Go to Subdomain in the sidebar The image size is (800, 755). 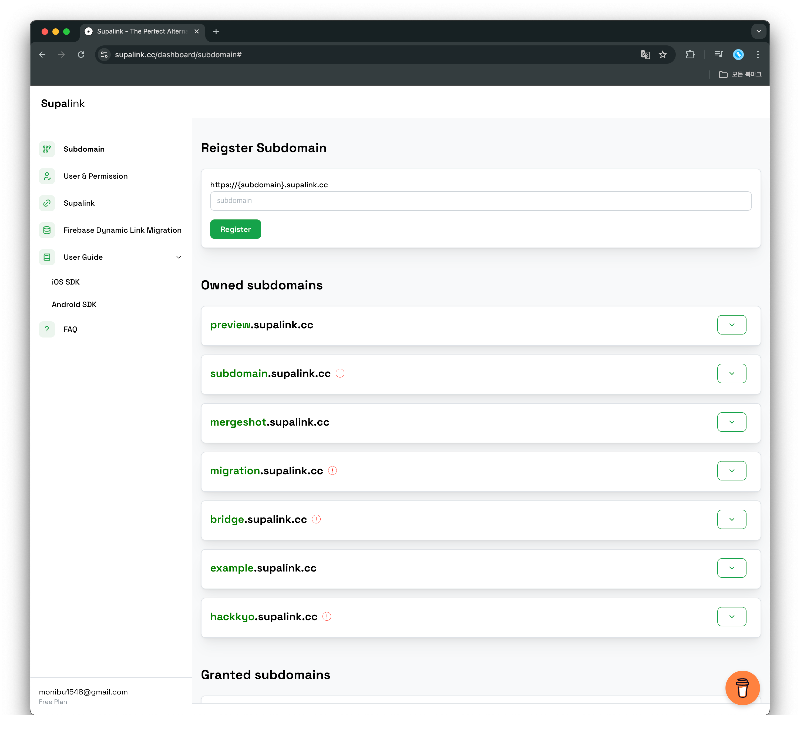click(x=84, y=149)
